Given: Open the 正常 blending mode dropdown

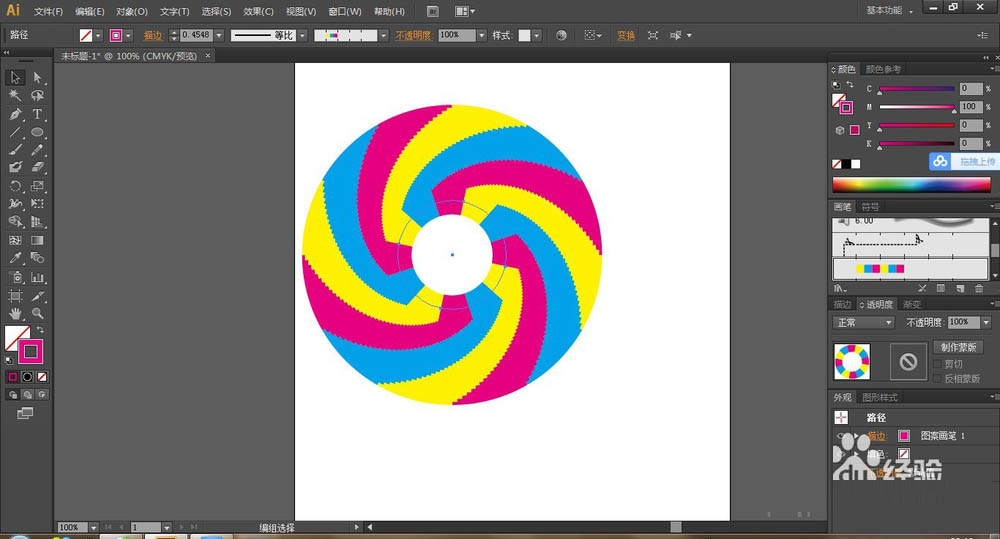Looking at the screenshot, I should coord(863,322).
